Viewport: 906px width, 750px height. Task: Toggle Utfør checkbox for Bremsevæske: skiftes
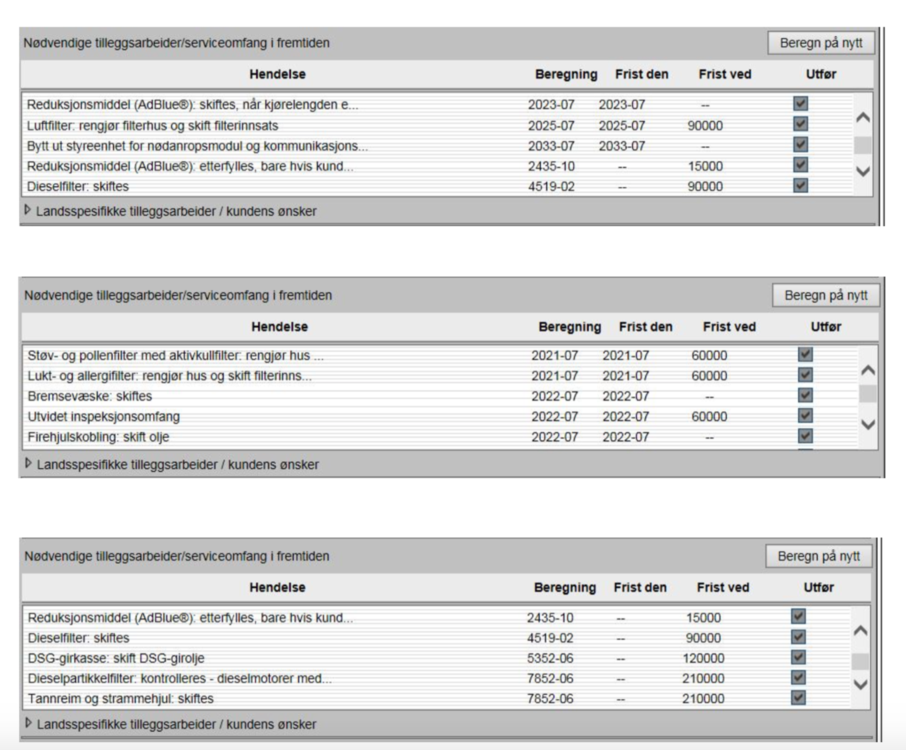tap(805, 395)
